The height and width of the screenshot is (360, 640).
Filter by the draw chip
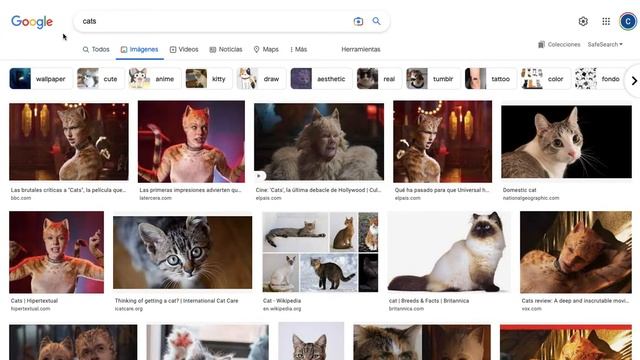click(x=261, y=79)
